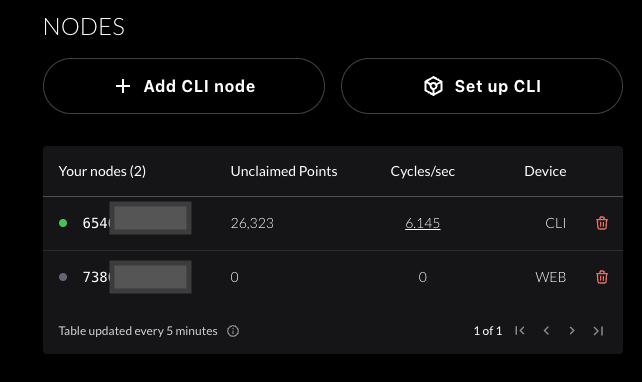The width and height of the screenshot is (642, 382).
Task: Click the info icon beside table update note
Action: pos(233,331)
